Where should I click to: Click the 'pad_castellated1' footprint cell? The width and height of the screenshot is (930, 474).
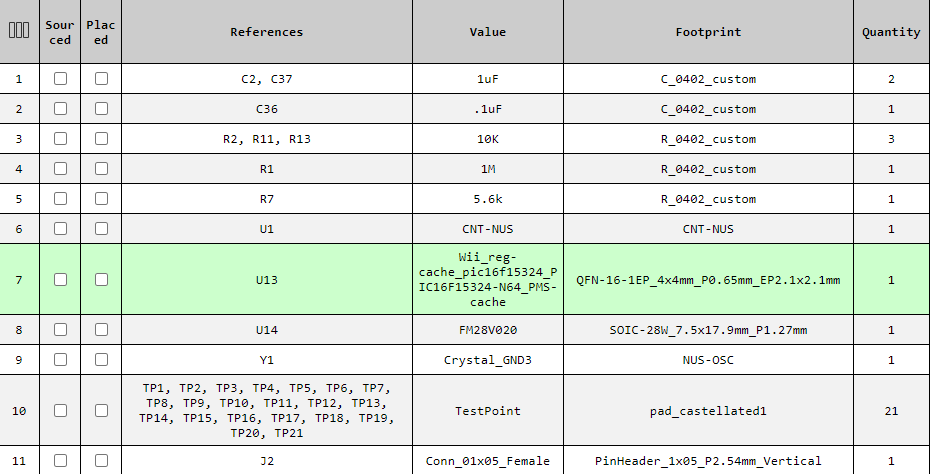tap(708, 411)
